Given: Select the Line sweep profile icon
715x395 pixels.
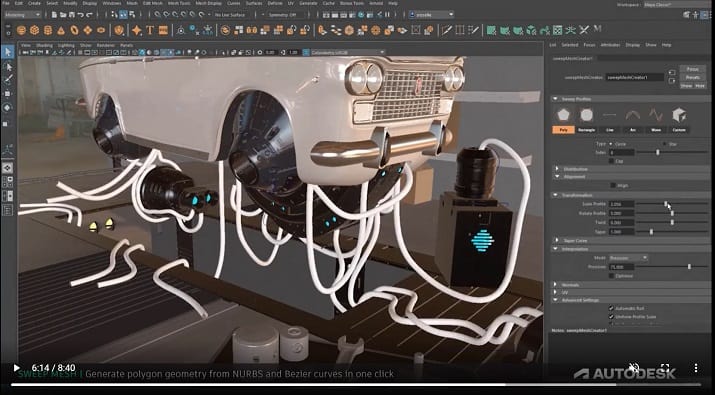Looking at the screenshot, I should click(610, 115).
